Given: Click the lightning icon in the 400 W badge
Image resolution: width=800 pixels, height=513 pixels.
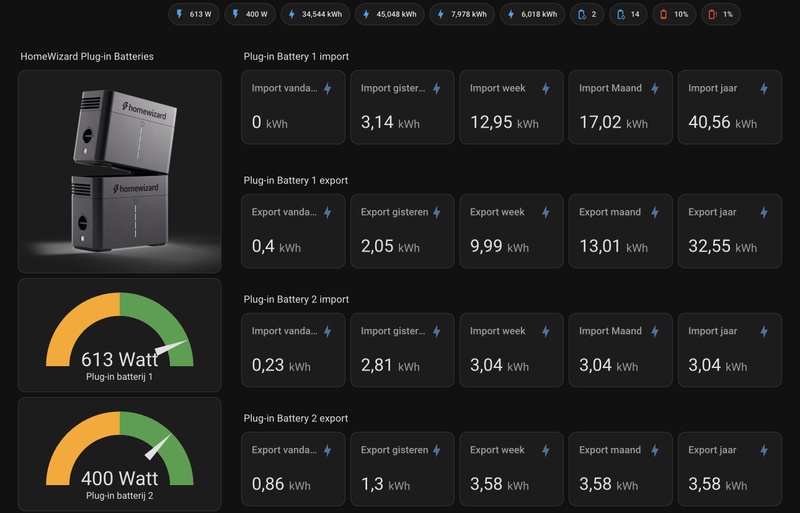Looking at the screenshot, I should click(235, 14).
